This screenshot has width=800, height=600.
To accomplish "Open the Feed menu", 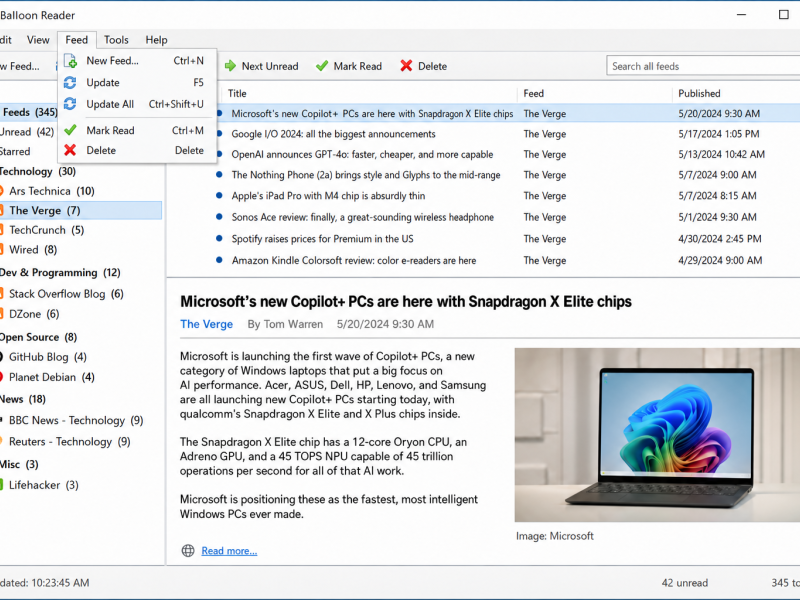I will coord(77,40).
